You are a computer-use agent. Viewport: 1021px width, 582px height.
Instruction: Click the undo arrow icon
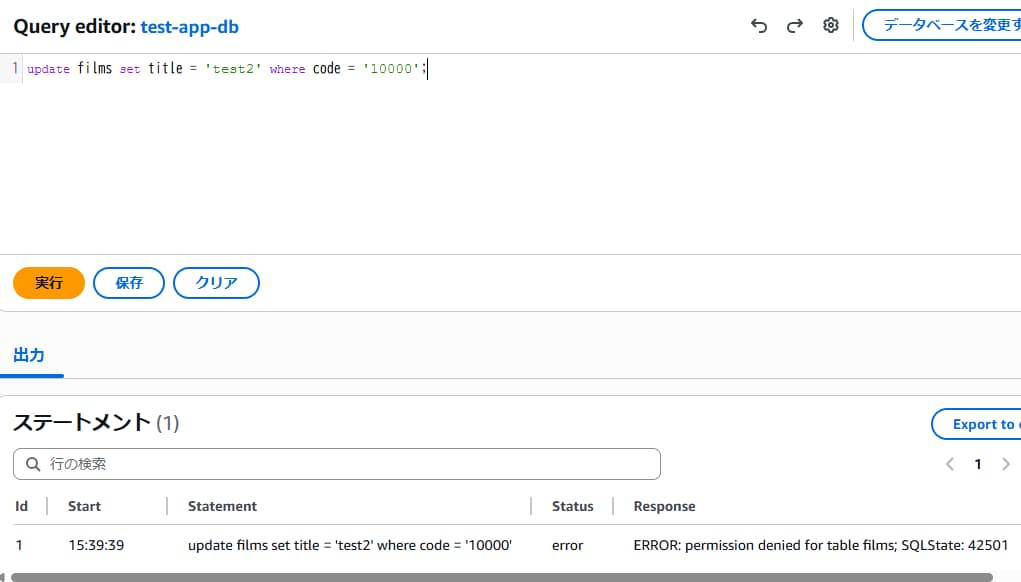coord(759,26)
